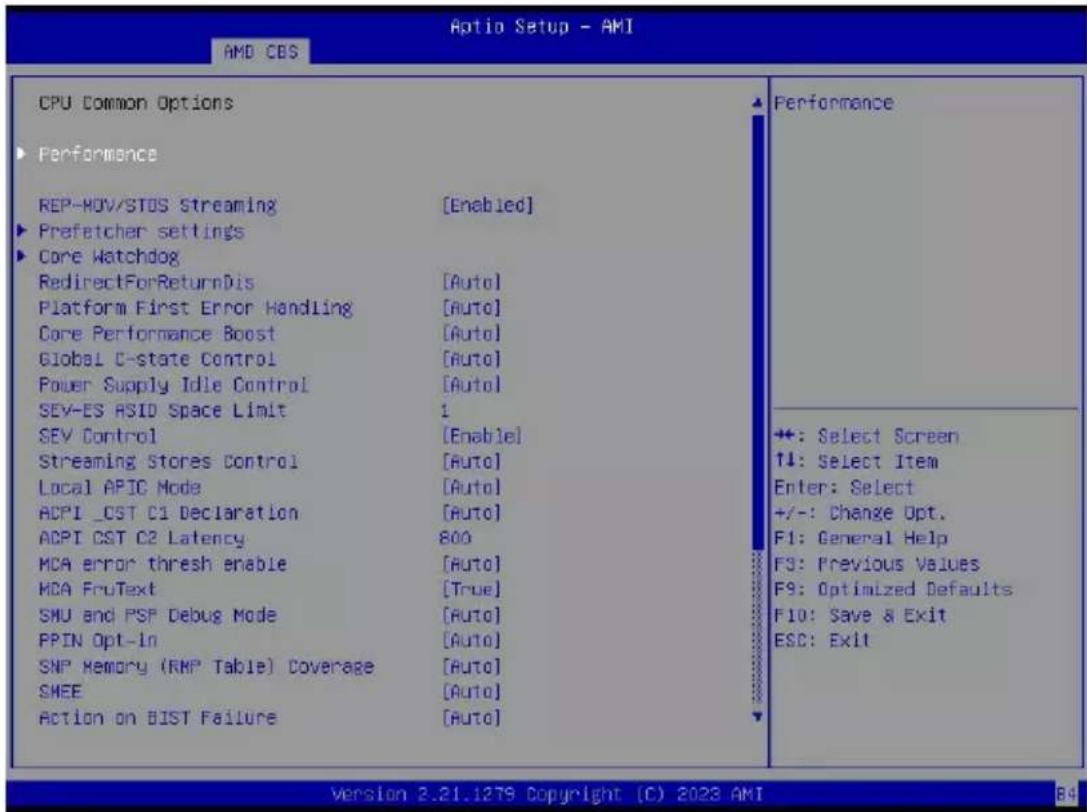1087x812 pixels.
Task: Select SNP Memory (RMP Table) Coverage label
Action: pos(207,667)
